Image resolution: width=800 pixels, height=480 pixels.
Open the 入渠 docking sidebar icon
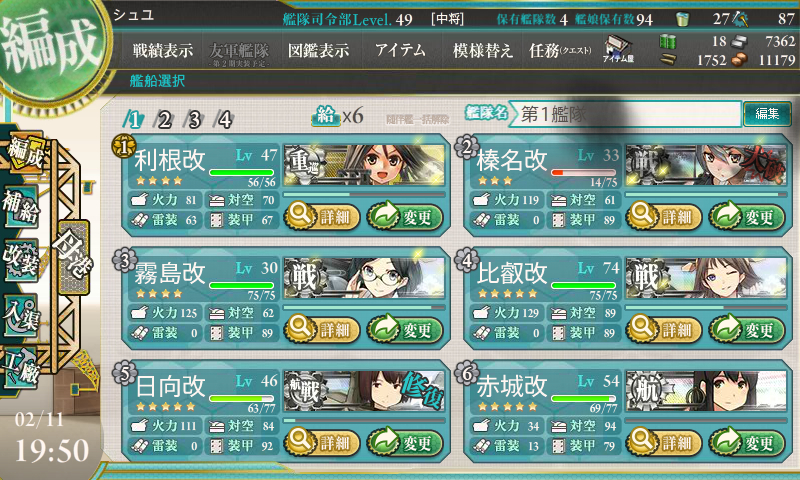[x=21, y=315]
